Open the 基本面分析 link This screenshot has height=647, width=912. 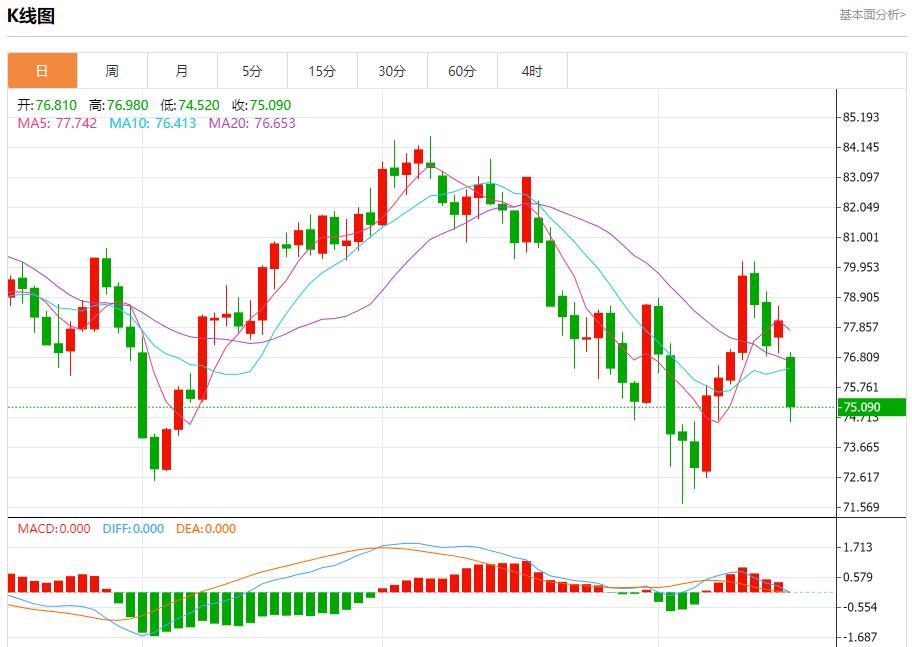[x=871, y=15]
